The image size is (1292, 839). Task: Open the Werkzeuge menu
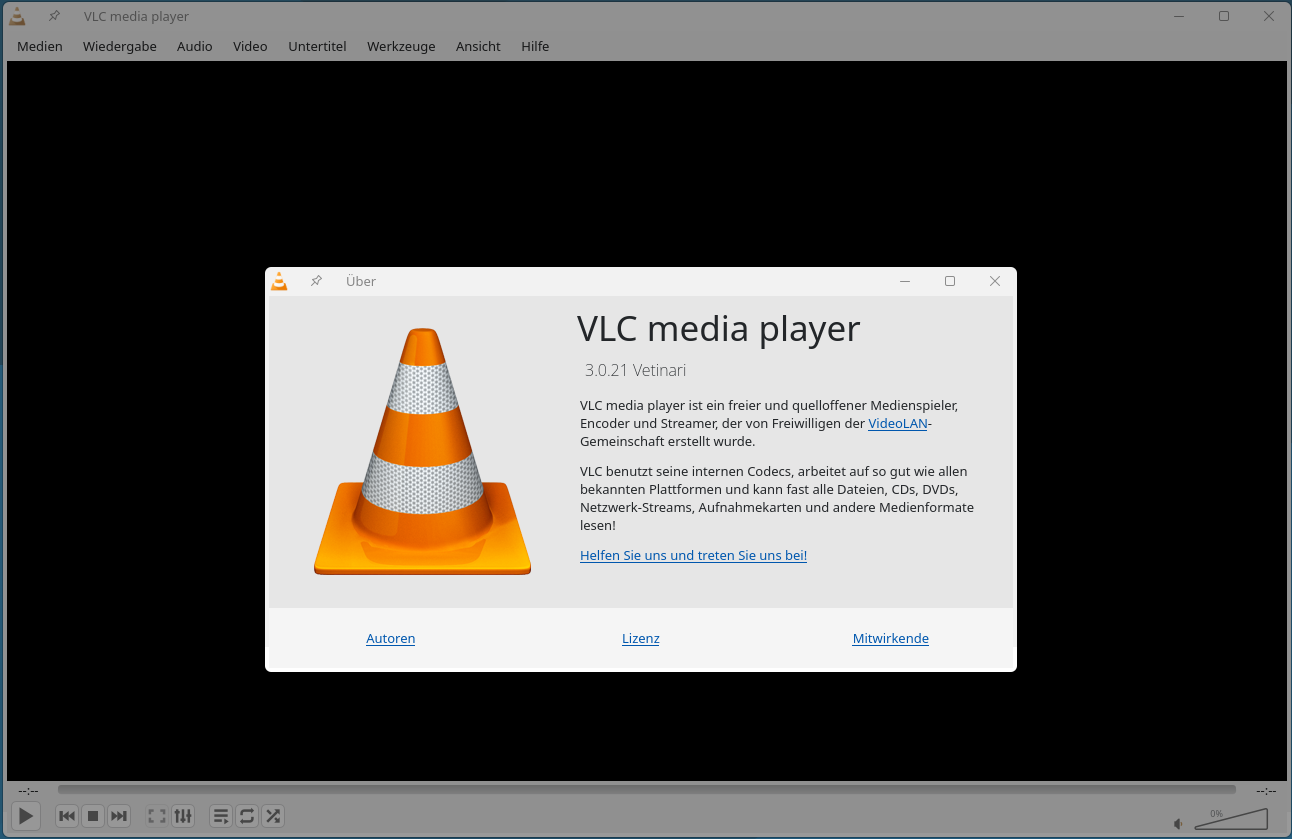[401, 46]
